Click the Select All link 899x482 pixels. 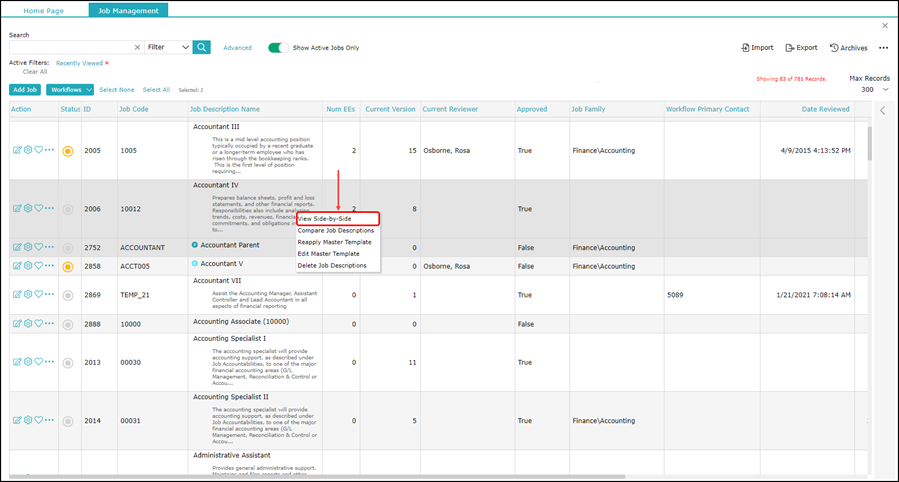(x=156, y=90)
